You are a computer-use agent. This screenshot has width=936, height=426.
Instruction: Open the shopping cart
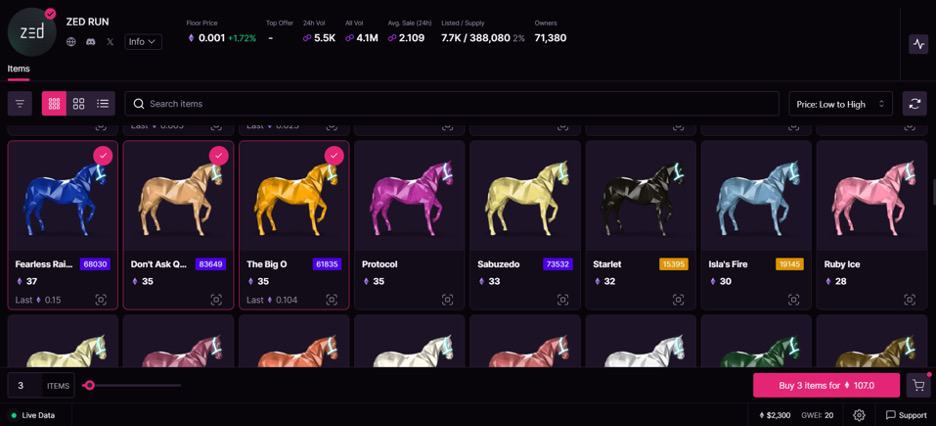point(918,385)
